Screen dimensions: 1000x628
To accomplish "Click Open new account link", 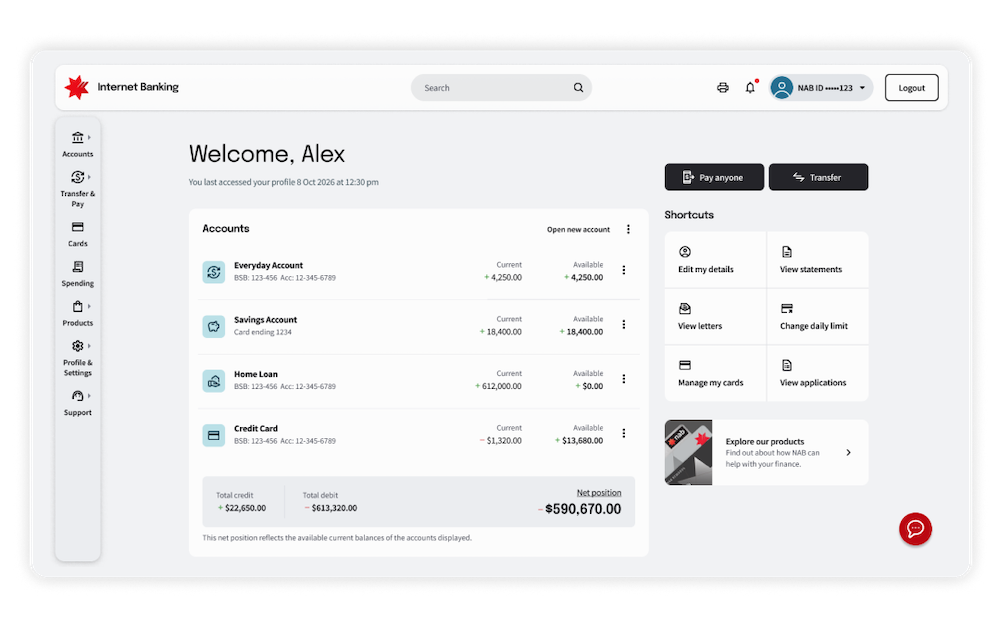I will pyautogui.click(x=578, y=229).
